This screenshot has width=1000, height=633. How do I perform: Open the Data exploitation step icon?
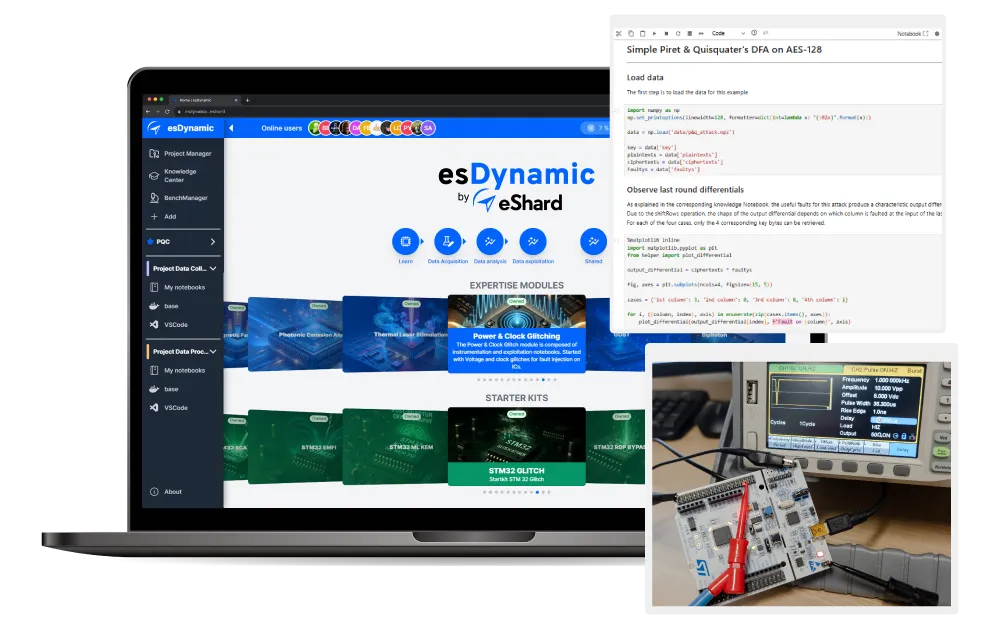click(x=530, y=241)
